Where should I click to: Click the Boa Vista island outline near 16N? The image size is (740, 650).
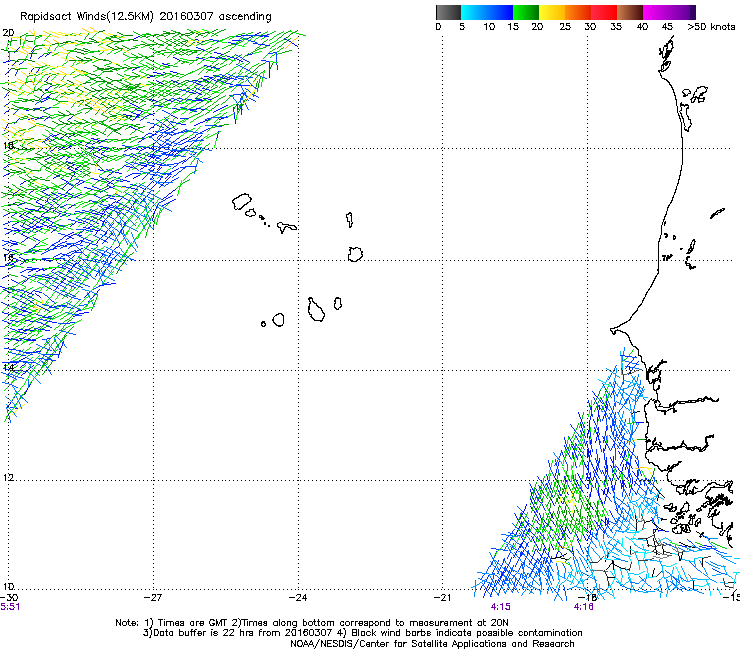[x=355, y=254]
